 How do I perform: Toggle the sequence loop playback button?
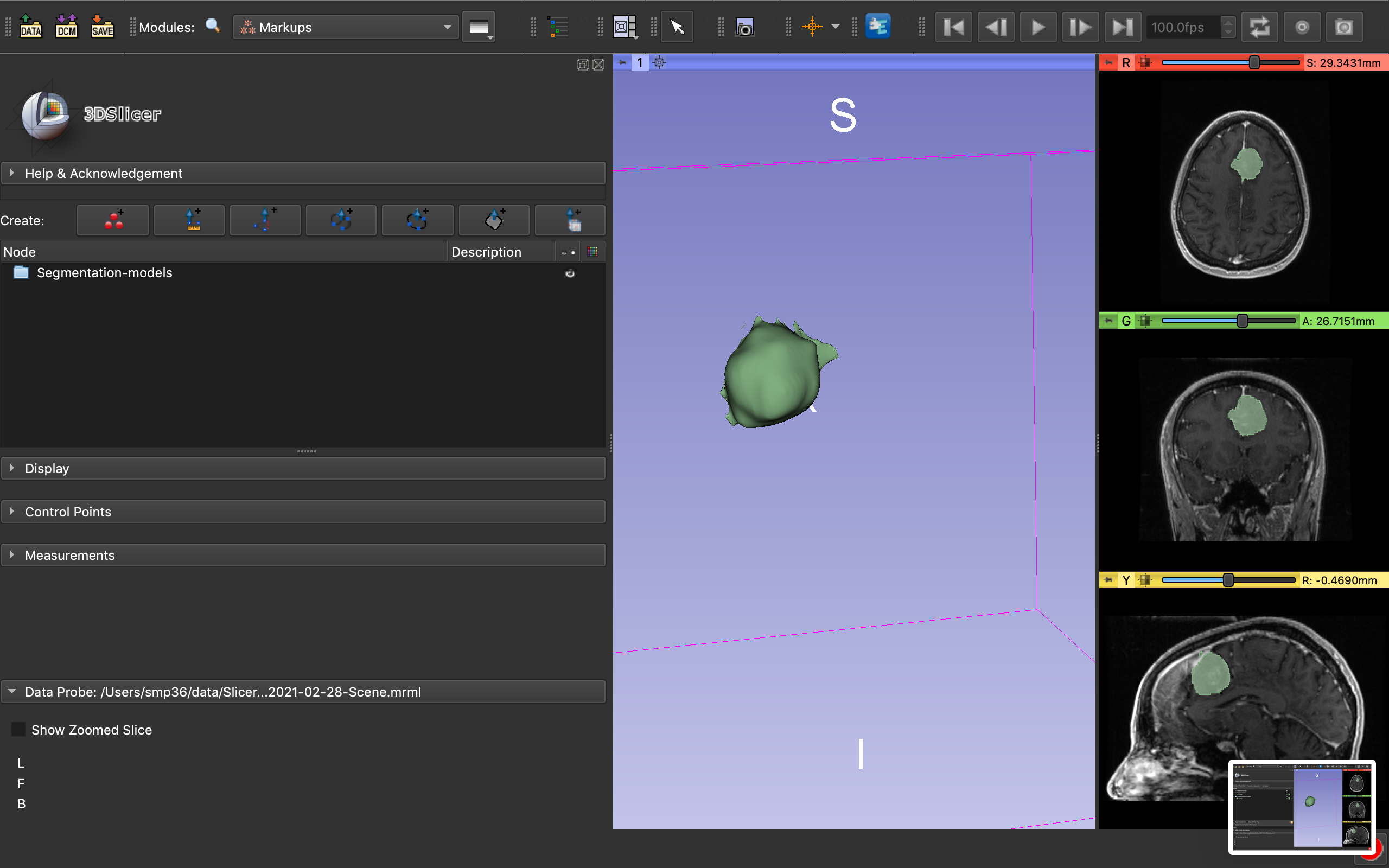(1259, 27)
